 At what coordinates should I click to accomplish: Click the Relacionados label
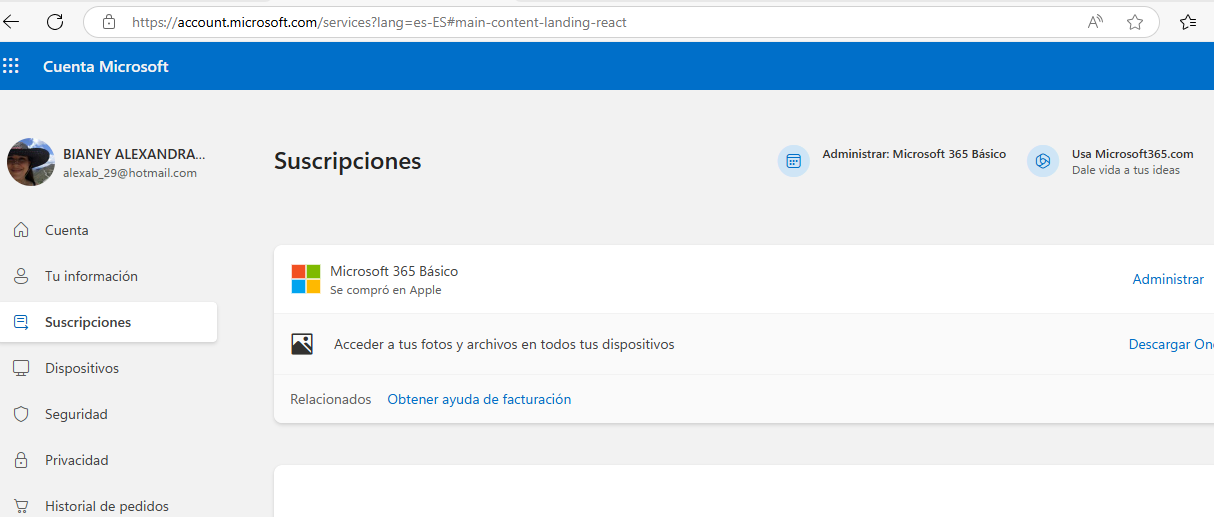(330, 399)
